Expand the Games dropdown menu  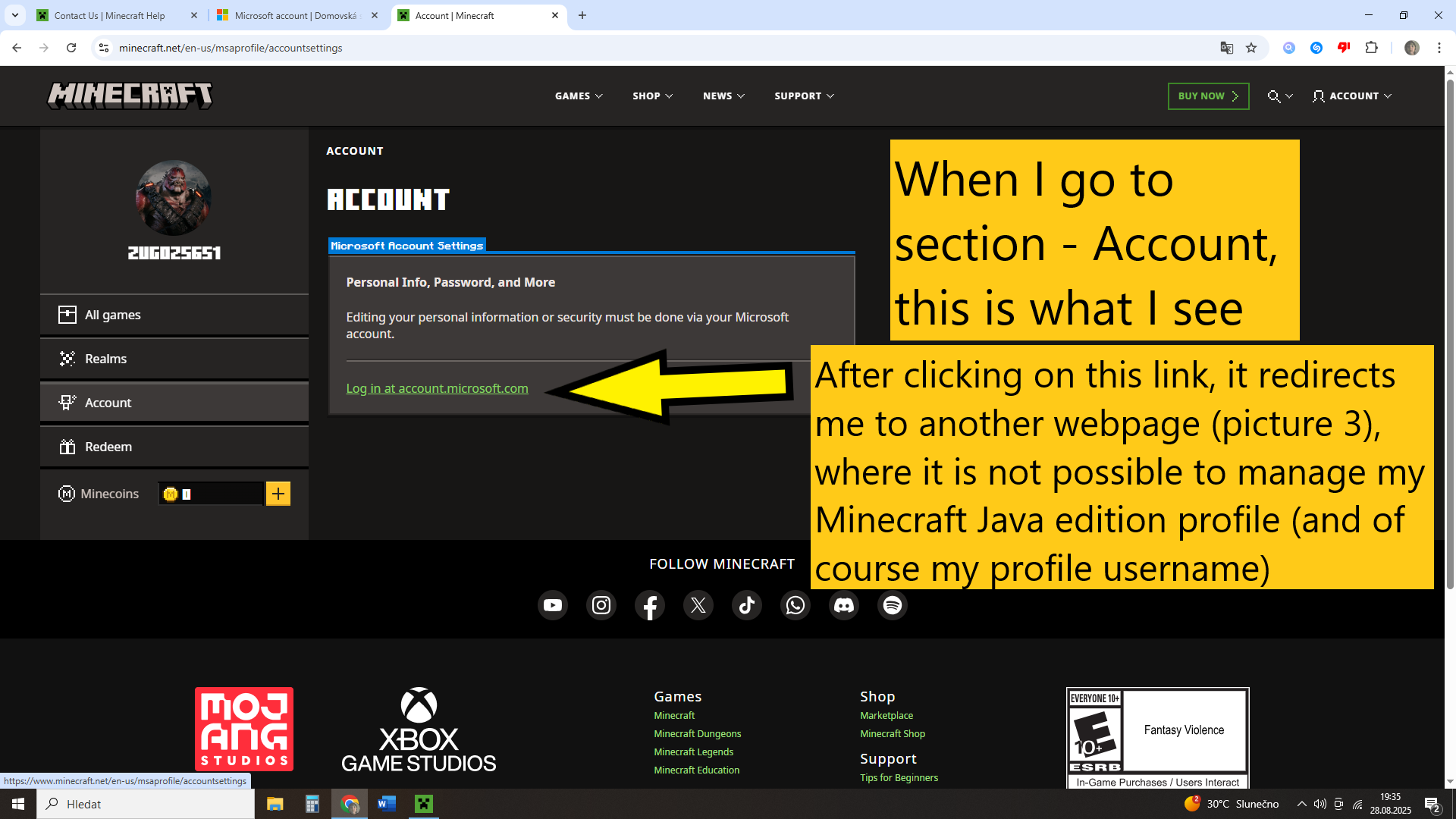point(579,96)
